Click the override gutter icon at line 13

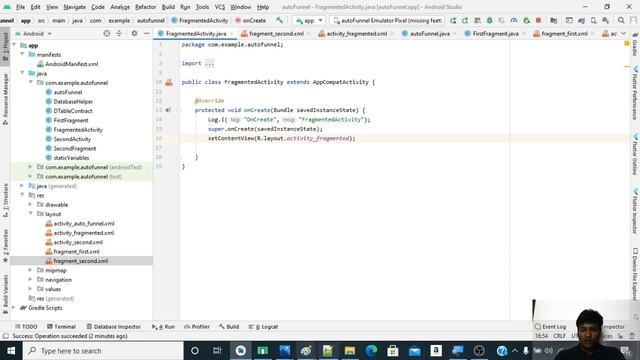(168, 110)
